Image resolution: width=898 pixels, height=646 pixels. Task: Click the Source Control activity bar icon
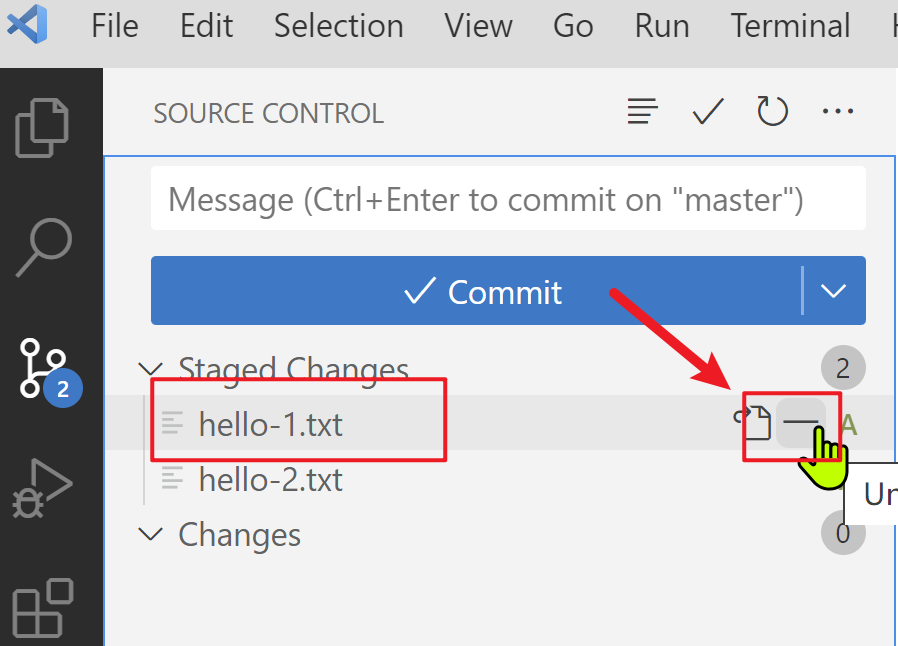coord(44,369)
